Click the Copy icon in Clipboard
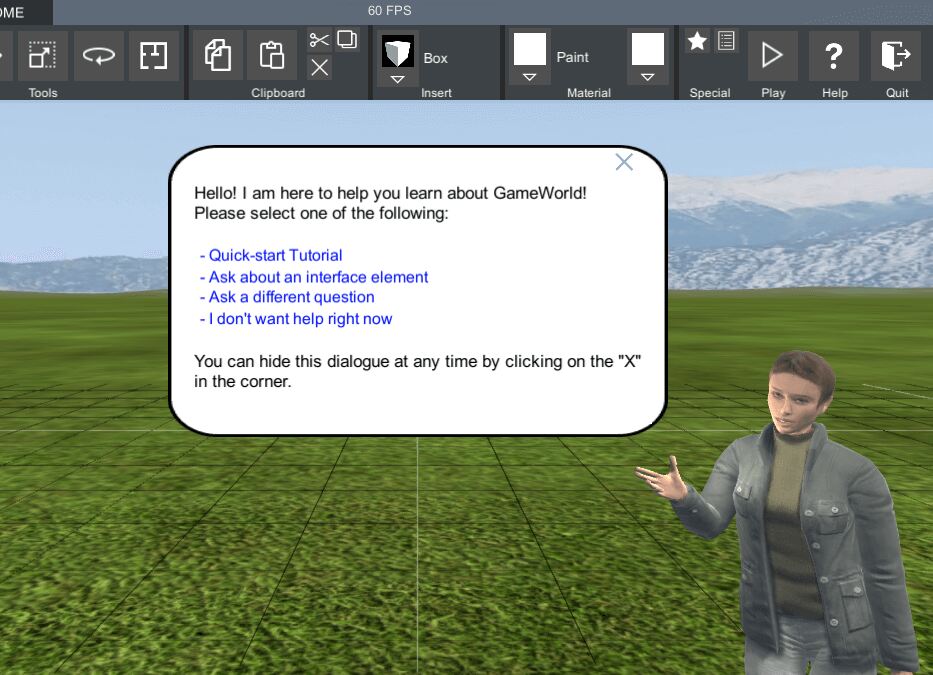This screenshot has width=933, height=675. pos(218,55)
